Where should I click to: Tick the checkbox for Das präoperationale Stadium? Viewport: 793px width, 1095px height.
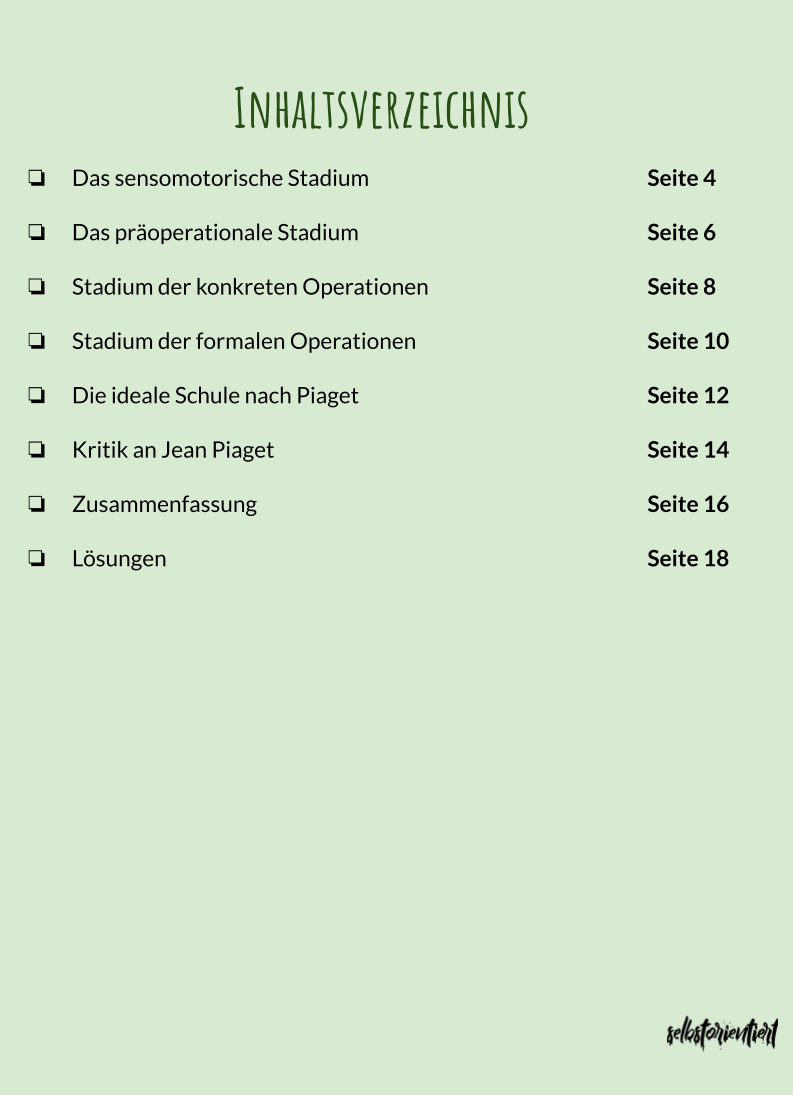click(x=37, y=233)
